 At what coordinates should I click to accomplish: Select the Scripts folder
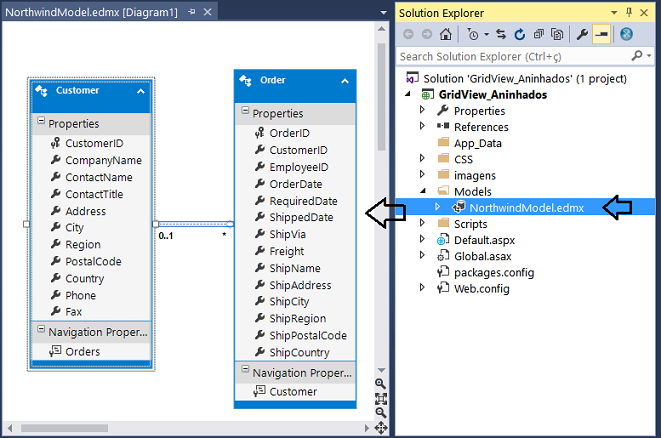pos(470,224)
